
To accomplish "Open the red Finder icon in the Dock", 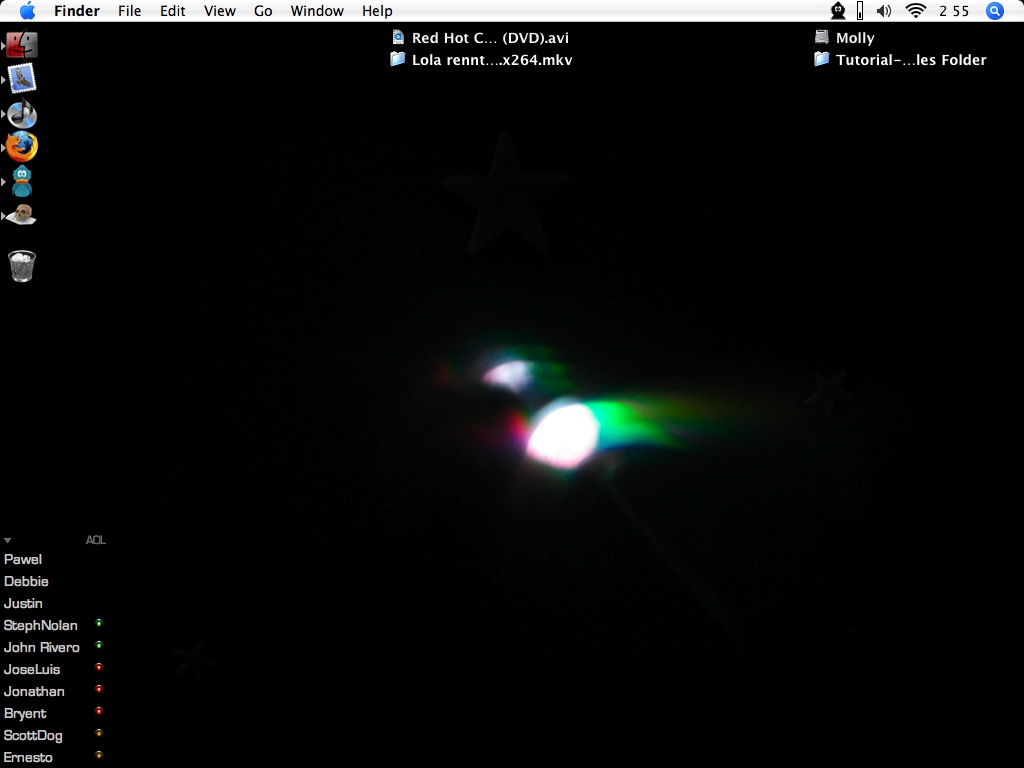I will tap(22, 44).
